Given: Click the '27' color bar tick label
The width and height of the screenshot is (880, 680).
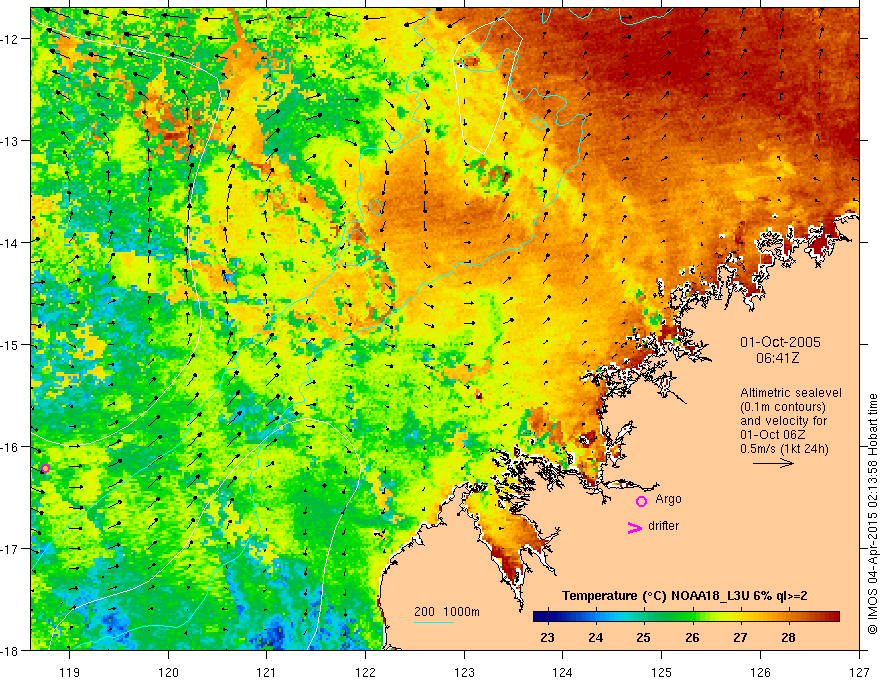Looking at the screenshot, I should (x=740, y=637).
